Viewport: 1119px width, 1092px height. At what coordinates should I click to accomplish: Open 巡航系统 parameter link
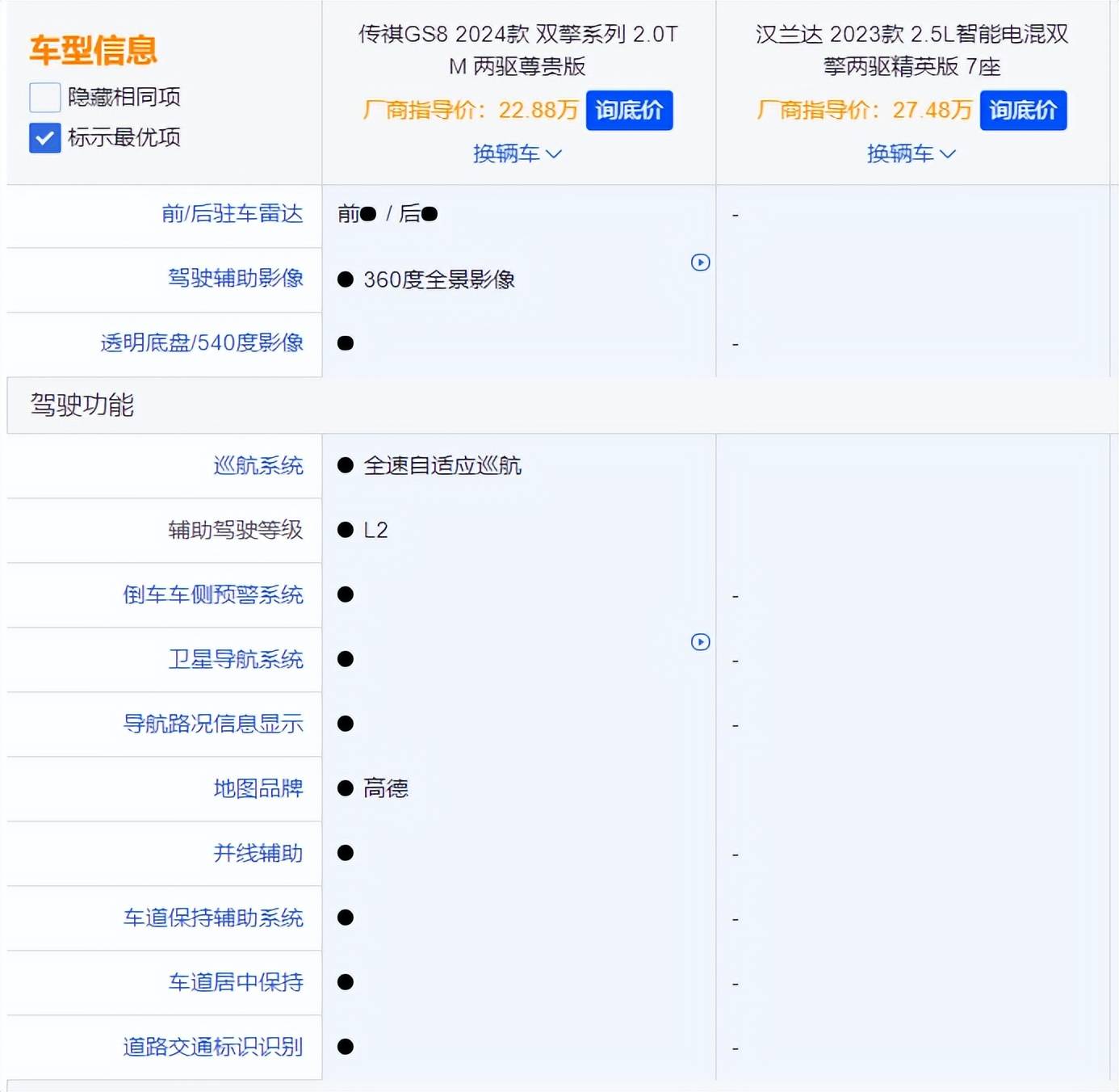(258, 465)
